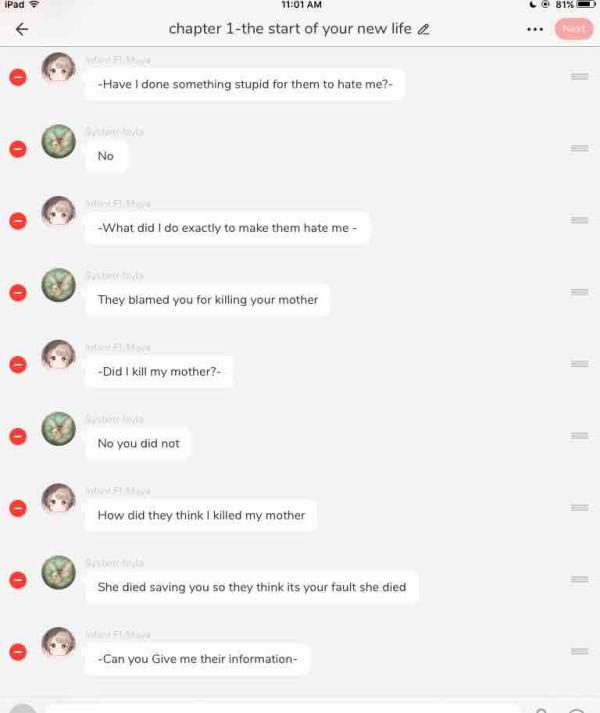The height and width of the screenshot is (713, 600).
Task: Tap the butterfly avatar beside 'No' message
Action: coord(59,141)
